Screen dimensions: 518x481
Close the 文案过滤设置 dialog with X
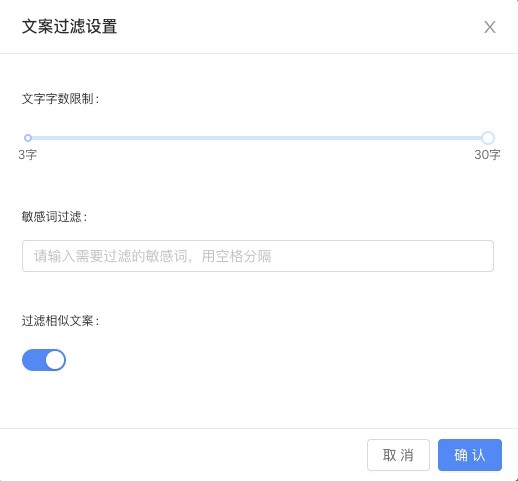click(489, 27)
